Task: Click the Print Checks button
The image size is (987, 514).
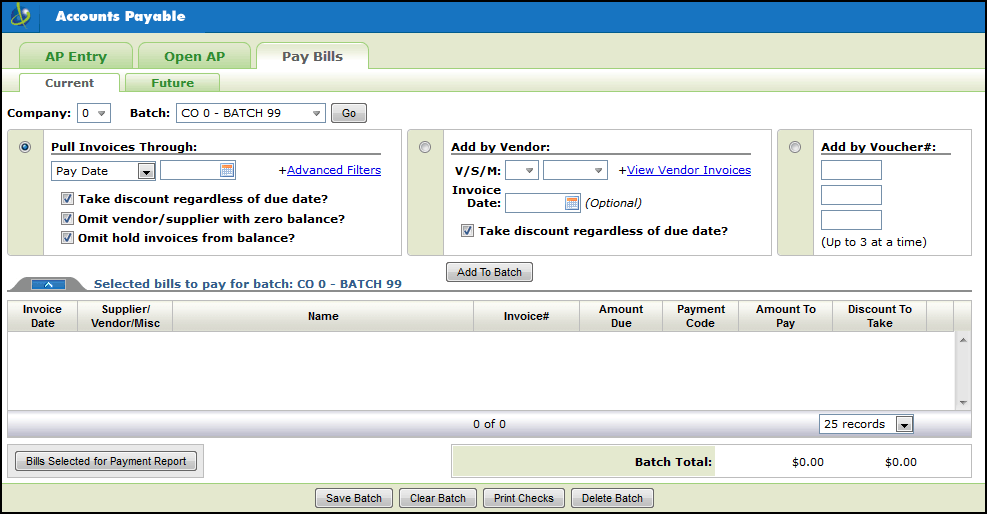Action: 523,498
